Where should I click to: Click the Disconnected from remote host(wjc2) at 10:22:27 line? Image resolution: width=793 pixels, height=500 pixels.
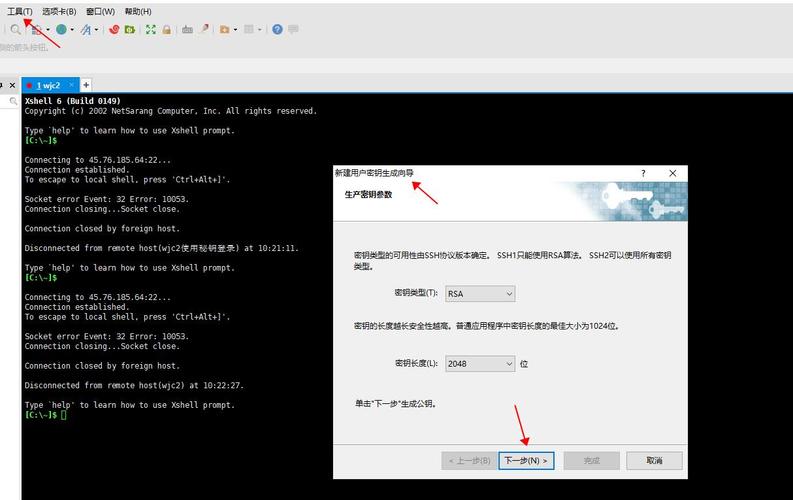click(134, 385)
